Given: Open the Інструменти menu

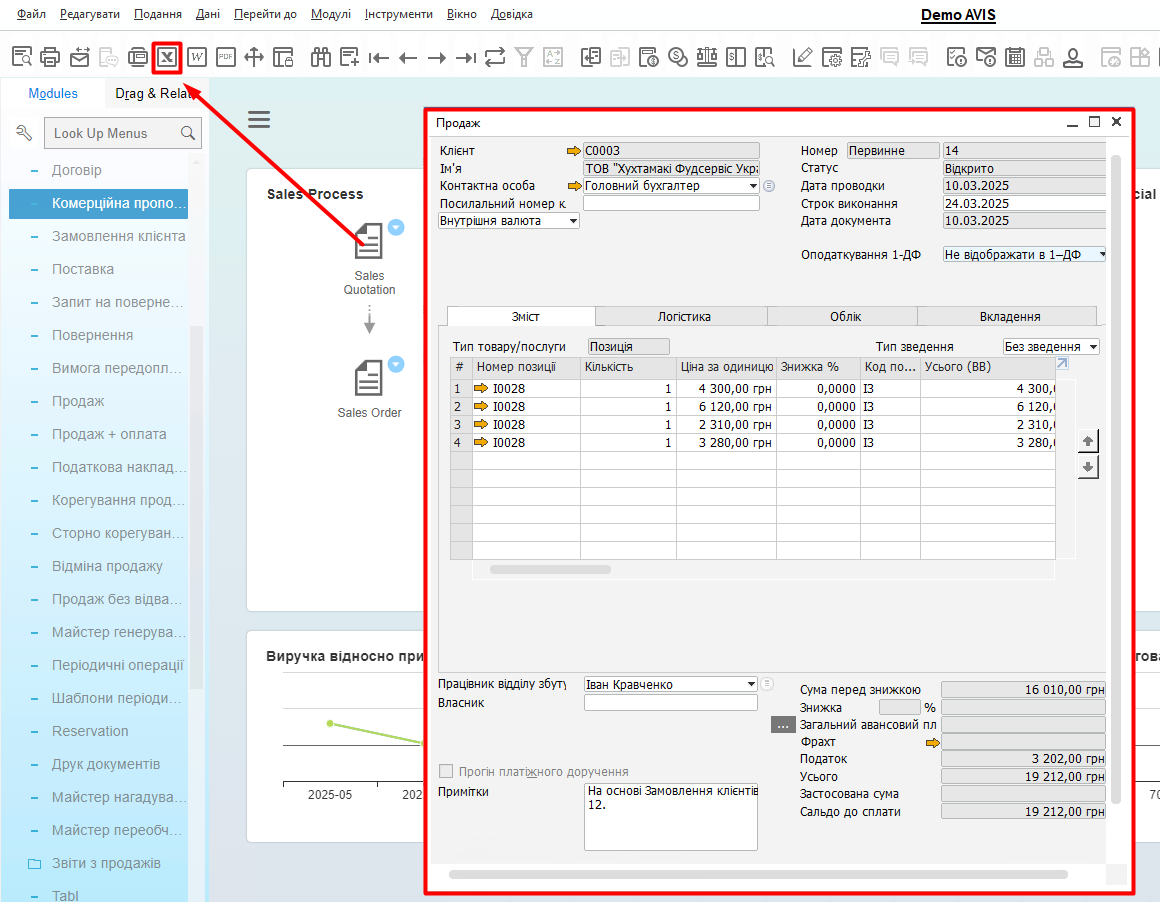Looking at the screenshot, I should (x=398, y=14).
